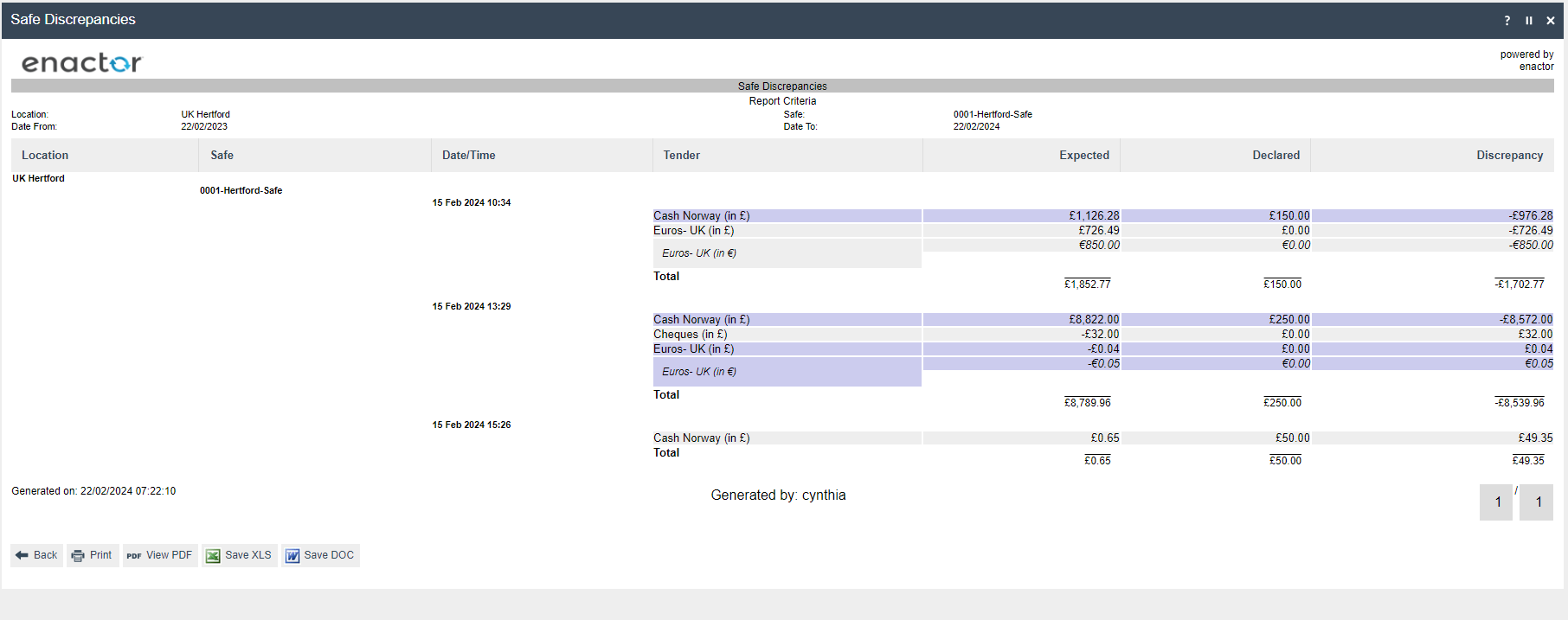Click total pages number box
The height and width of the screenshot is (620, 1568).
[1537, 502]
